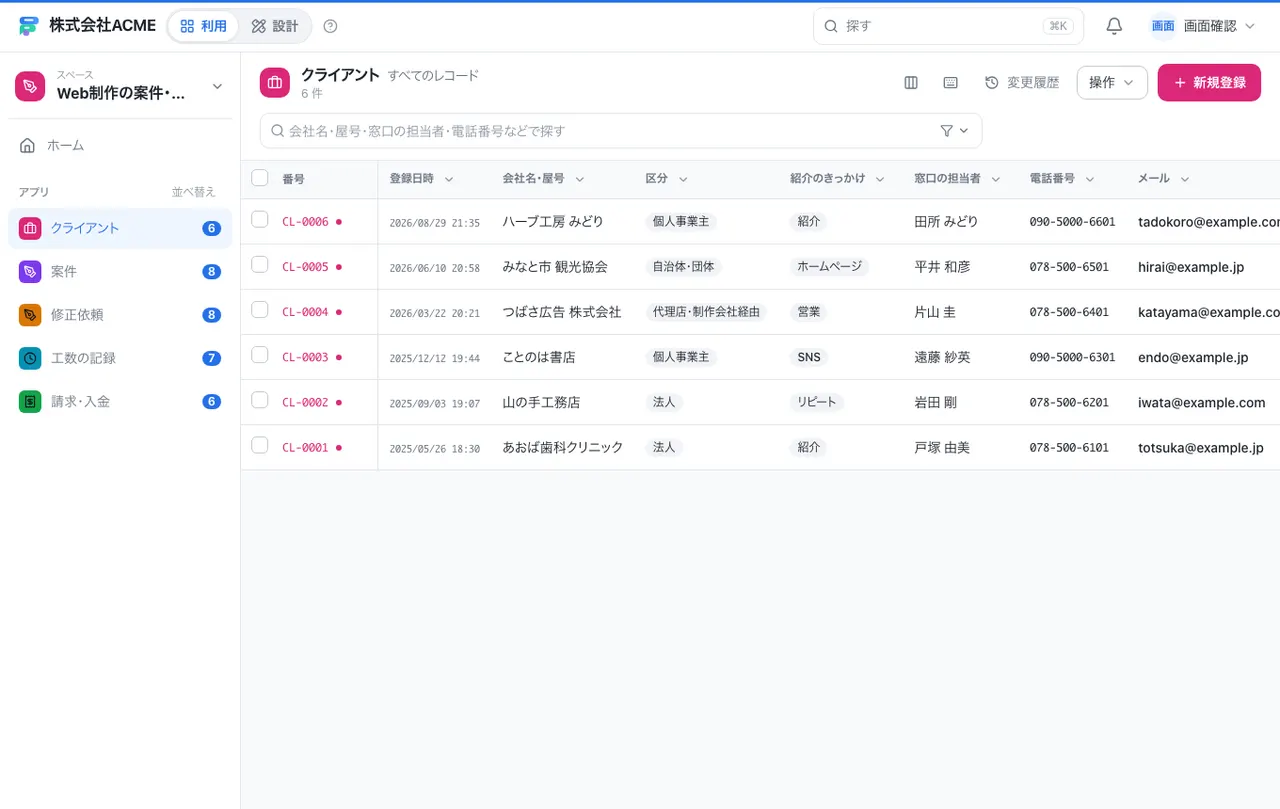Image resolution: width=1280 pixels, height=809 pixels.
Task: Select the 案件 app icon in sidebar
Action: tap(30, 271)
